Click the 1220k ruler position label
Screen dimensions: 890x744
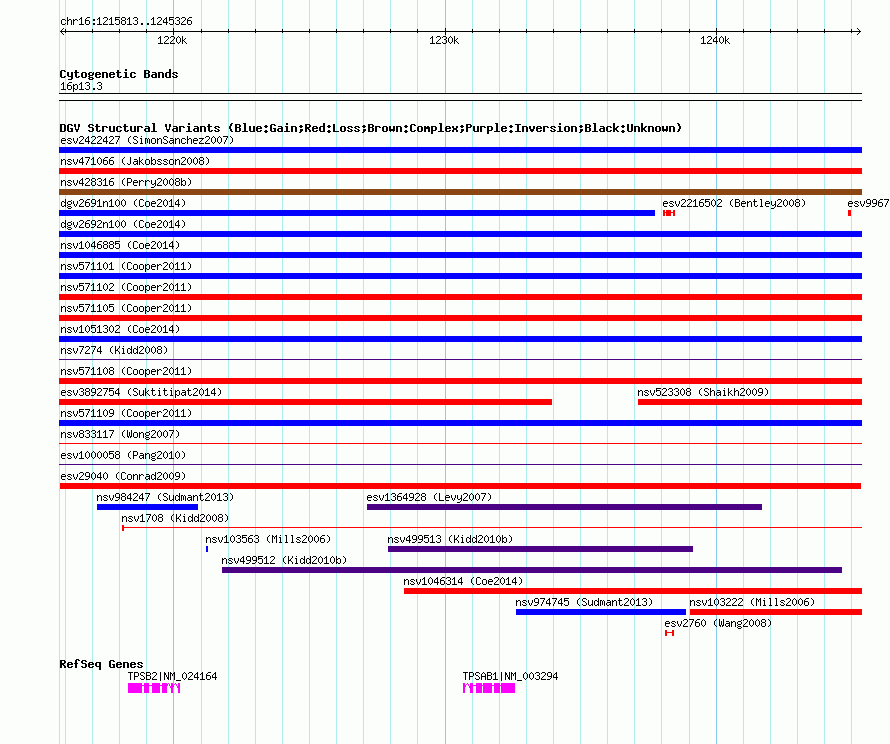(x=172, y=40)
